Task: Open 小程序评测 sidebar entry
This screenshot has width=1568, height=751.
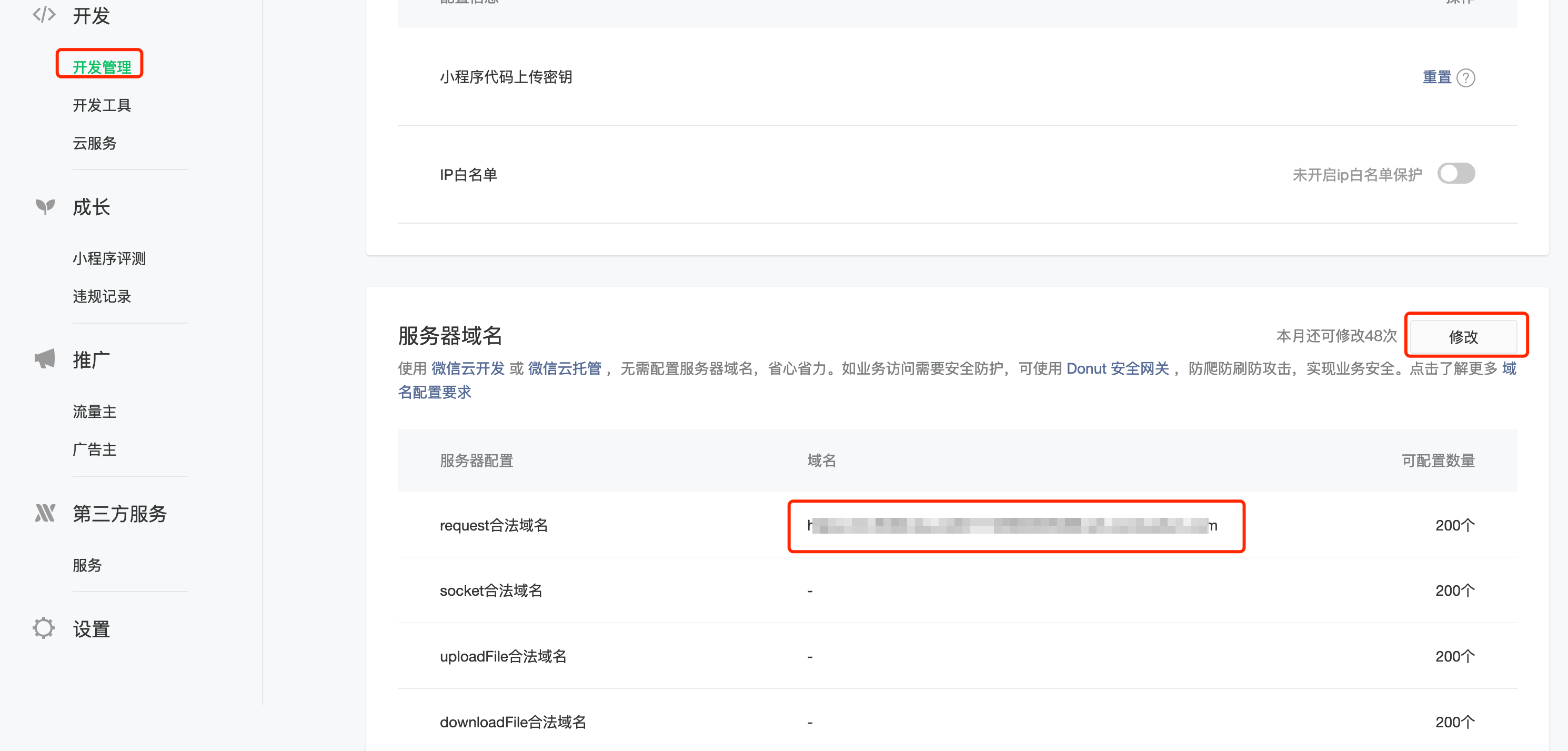Action: (x=109, y=258)
